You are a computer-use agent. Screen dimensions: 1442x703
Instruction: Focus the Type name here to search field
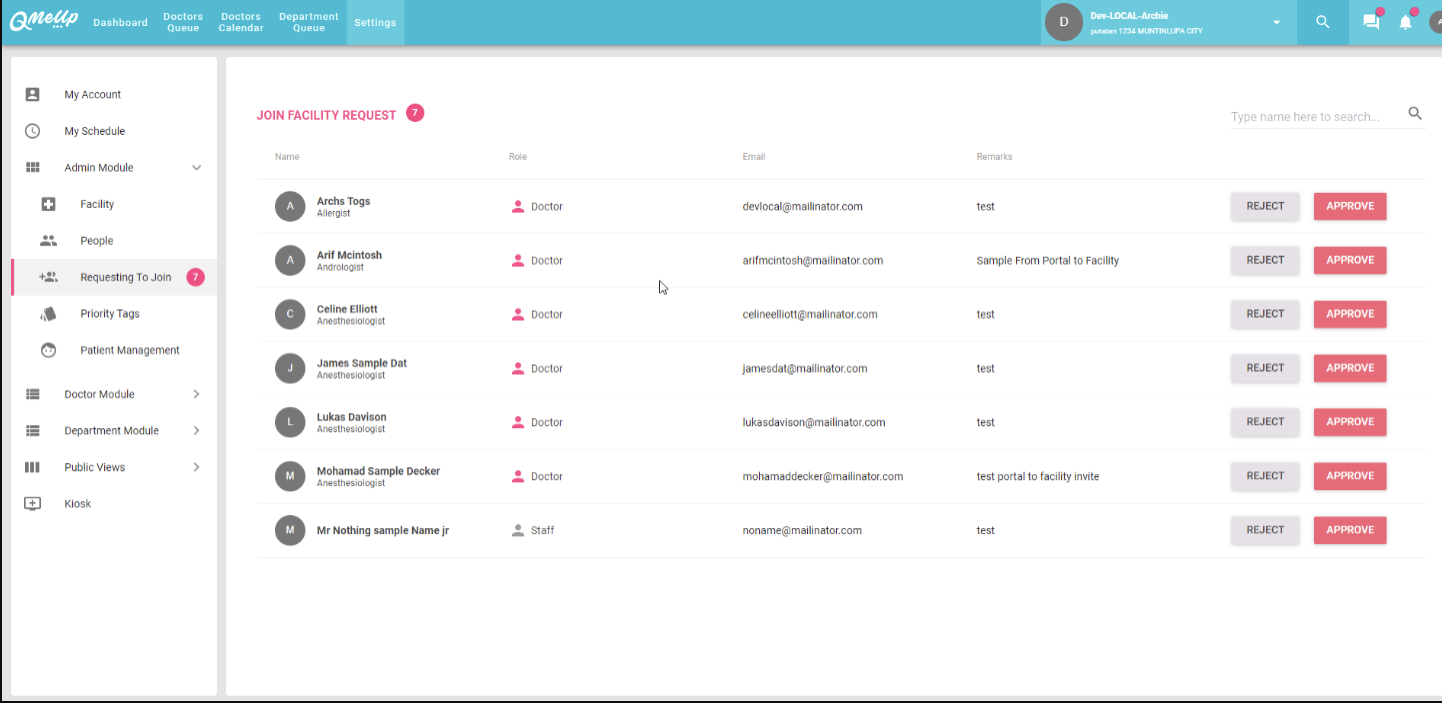tap(1314, 117)
